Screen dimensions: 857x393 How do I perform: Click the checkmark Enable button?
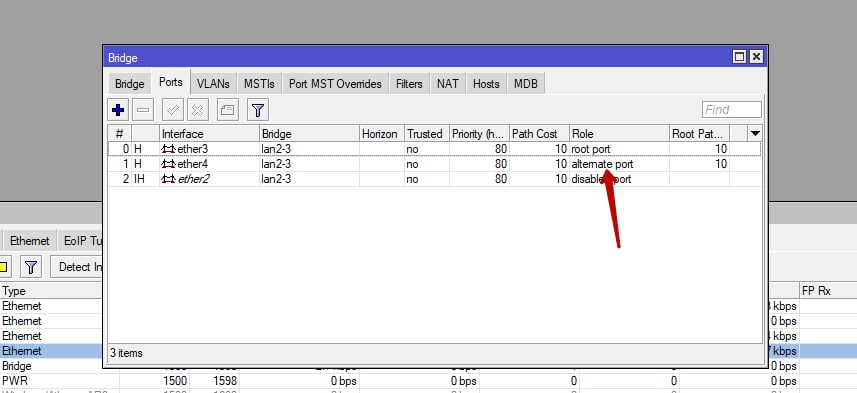pos(173,110)
